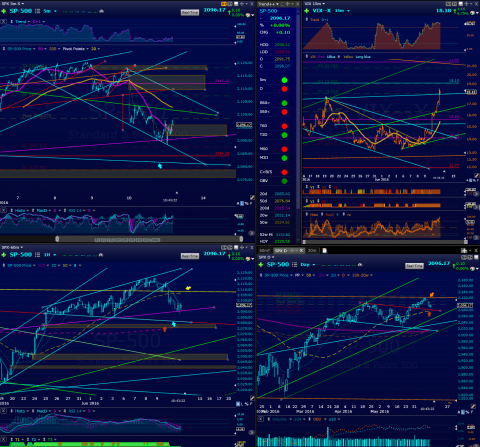Click orange arrow marker atop Day chart
This screenshot has width=480, height=447.
point(432,295)
